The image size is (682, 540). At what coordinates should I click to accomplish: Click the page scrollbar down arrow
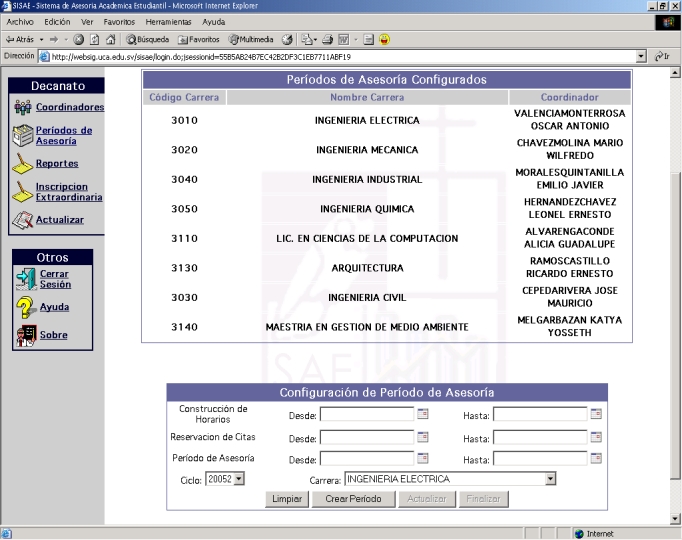[675, 518]
